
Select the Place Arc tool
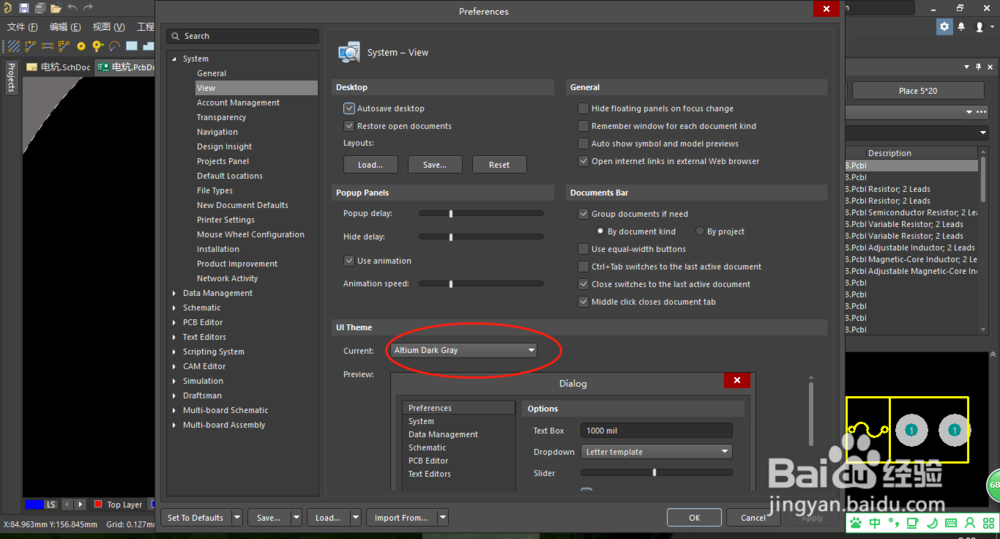[x=115, y=46]
